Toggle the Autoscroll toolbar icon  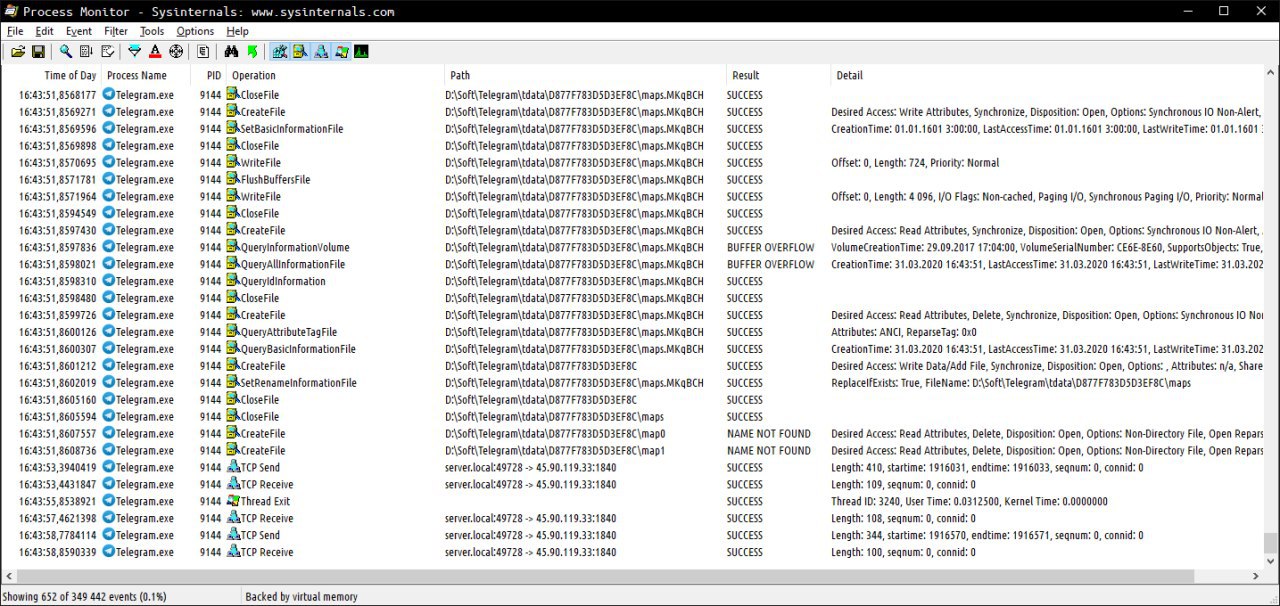pos(86,51)
